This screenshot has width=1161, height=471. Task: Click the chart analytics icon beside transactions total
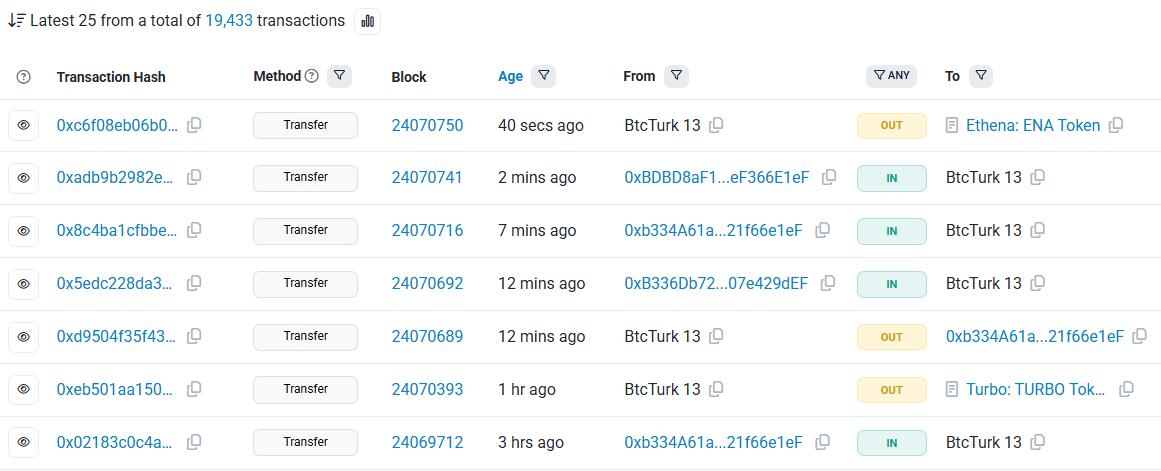point(367,21)
